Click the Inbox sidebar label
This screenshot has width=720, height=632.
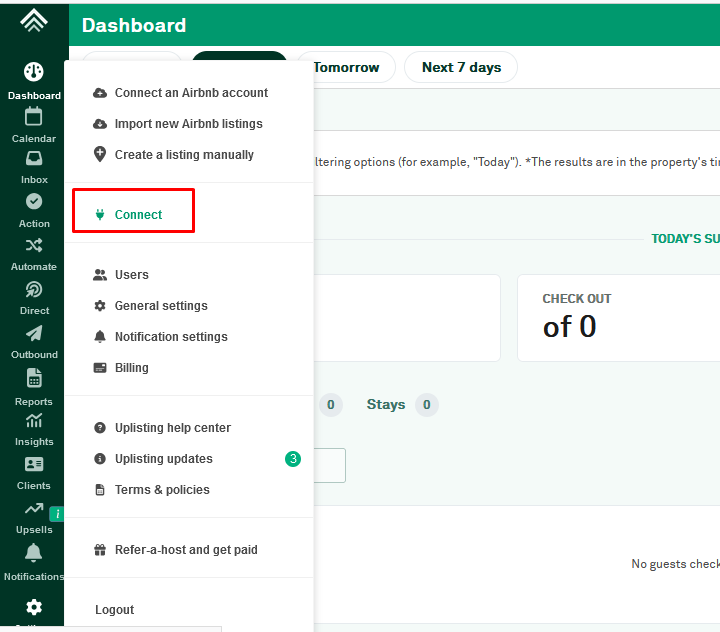coord(34,180)
